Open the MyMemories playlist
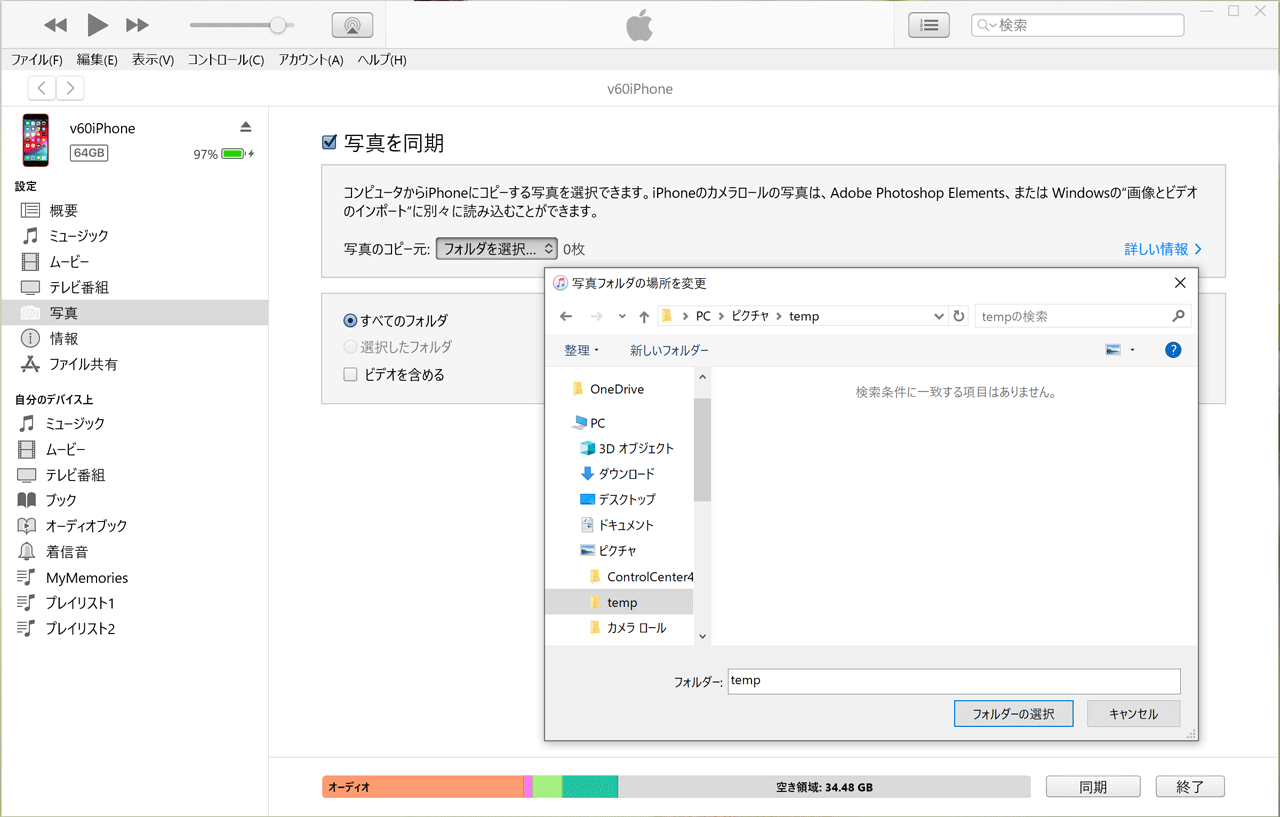This screenshot has width=1280, height=817. point(134,578)
